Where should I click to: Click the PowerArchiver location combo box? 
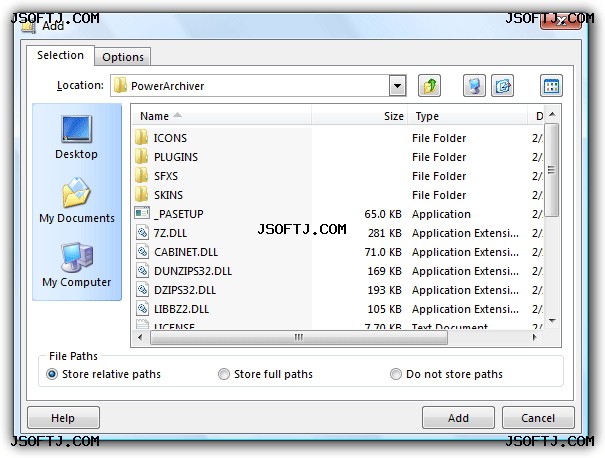[x=259, y=85]
